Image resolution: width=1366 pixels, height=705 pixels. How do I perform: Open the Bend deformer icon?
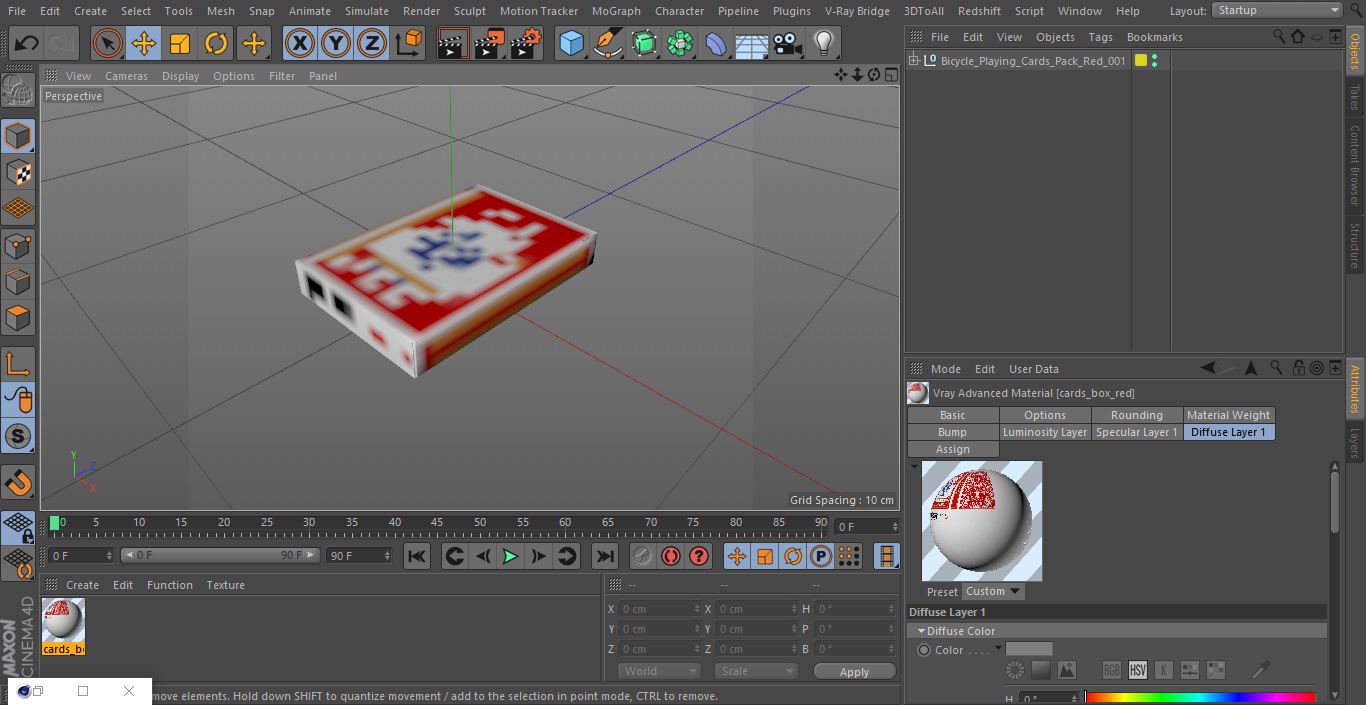pyautogui.click(x=716, y=44)
